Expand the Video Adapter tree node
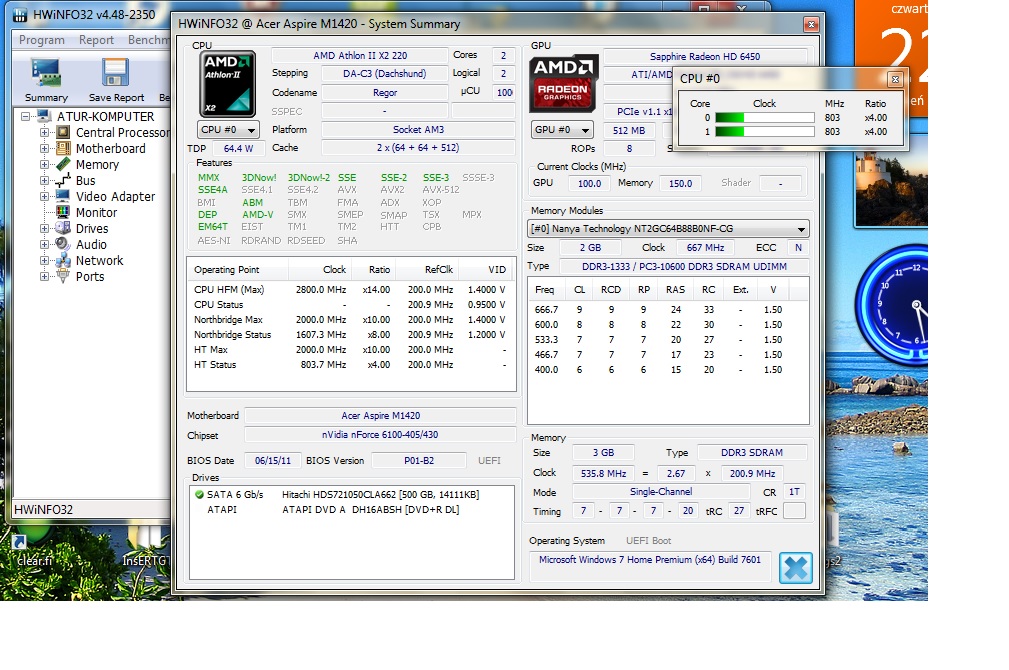 [x=44, y=196]
